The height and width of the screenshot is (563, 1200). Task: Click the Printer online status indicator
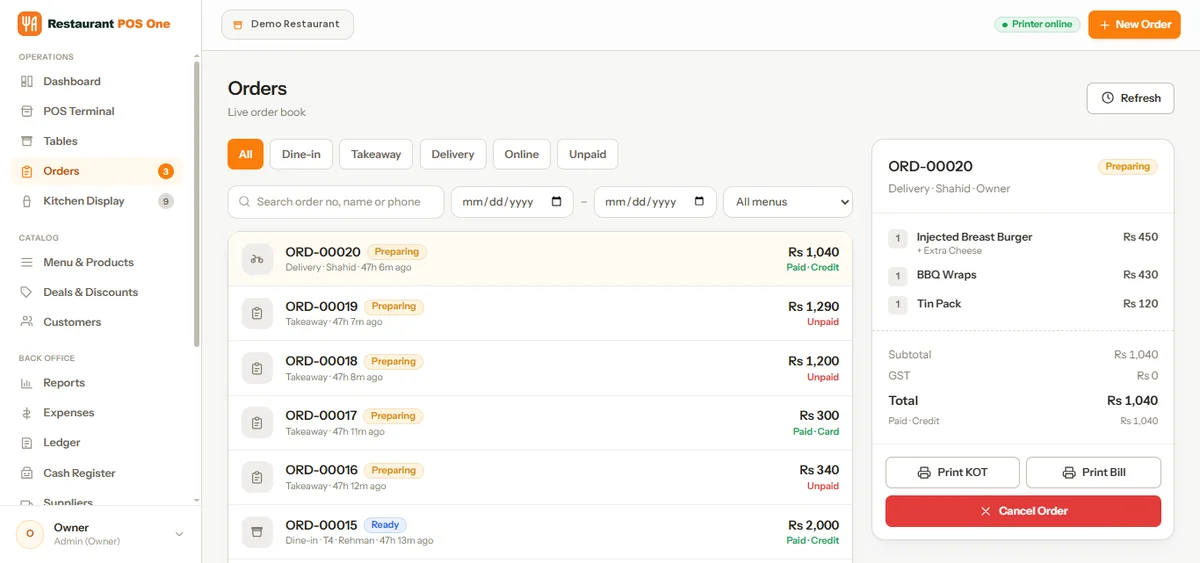(1036, 24)
